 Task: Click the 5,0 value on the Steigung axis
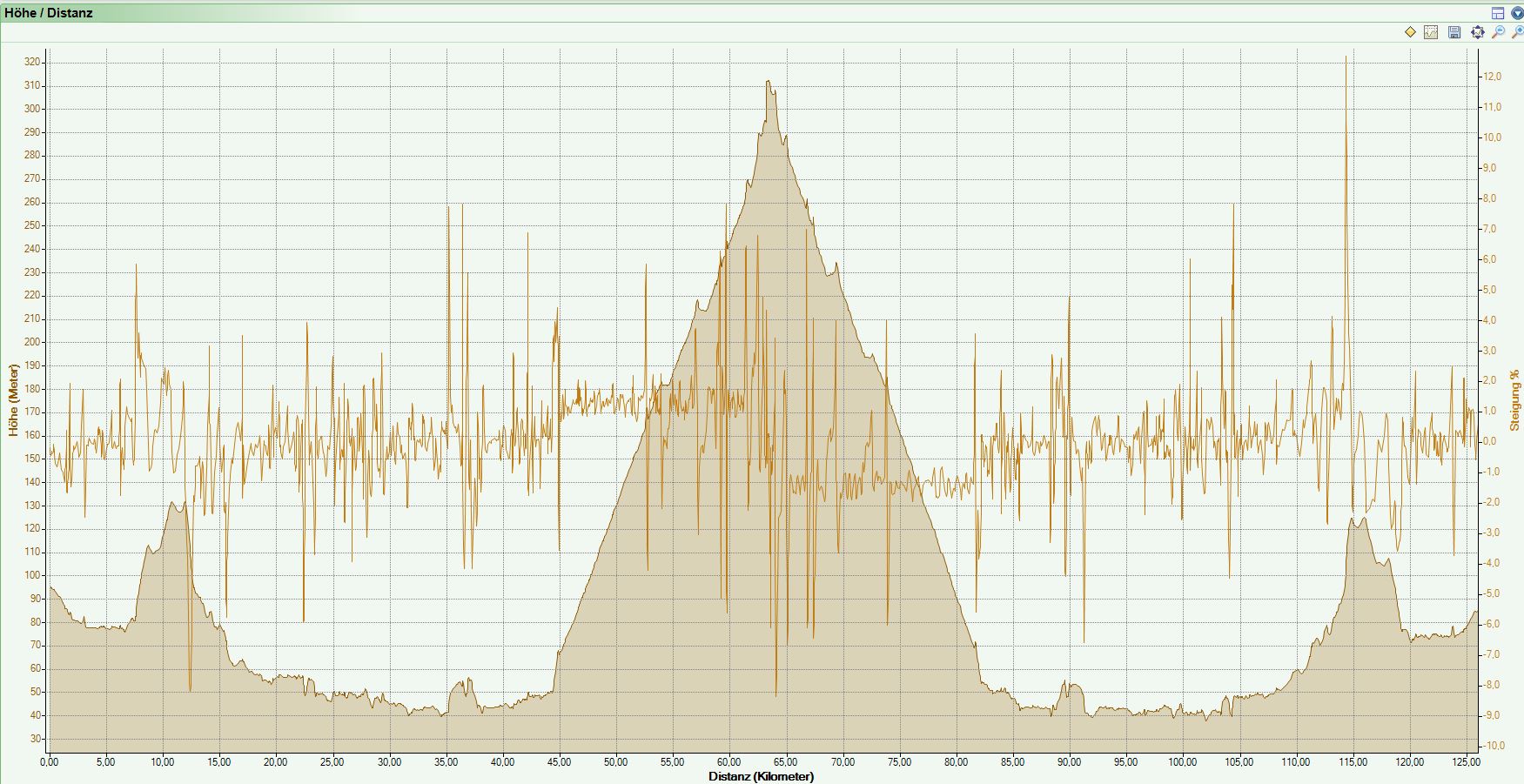(1490, 290)
